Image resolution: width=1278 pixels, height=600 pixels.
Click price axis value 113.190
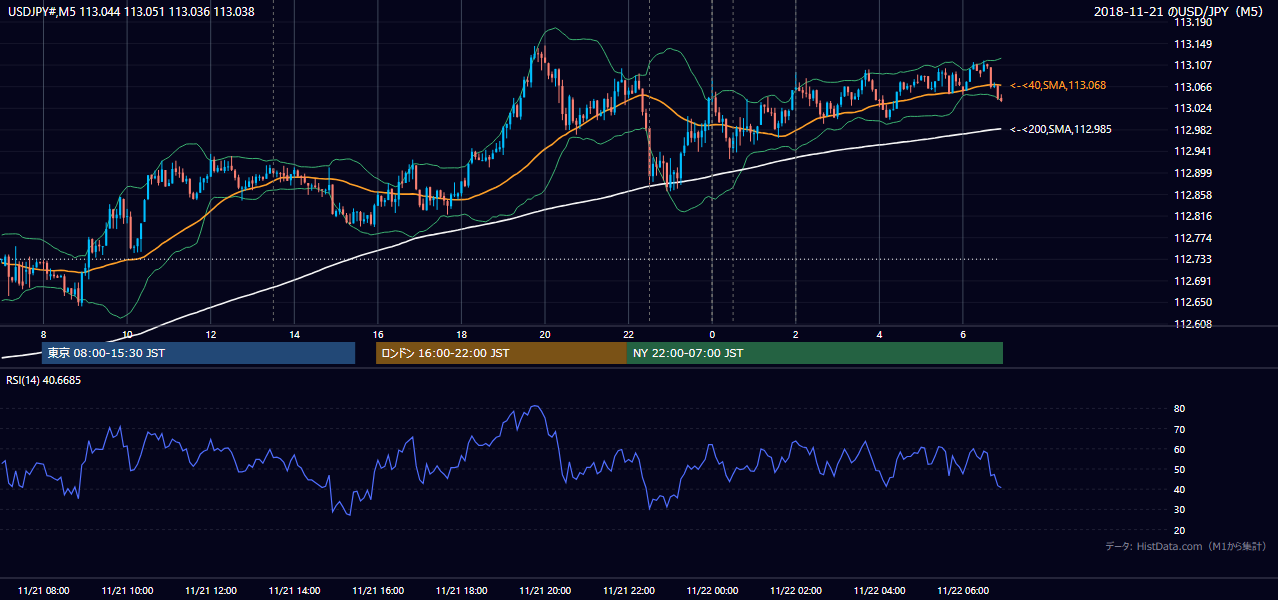click(x=1192, y=22)
